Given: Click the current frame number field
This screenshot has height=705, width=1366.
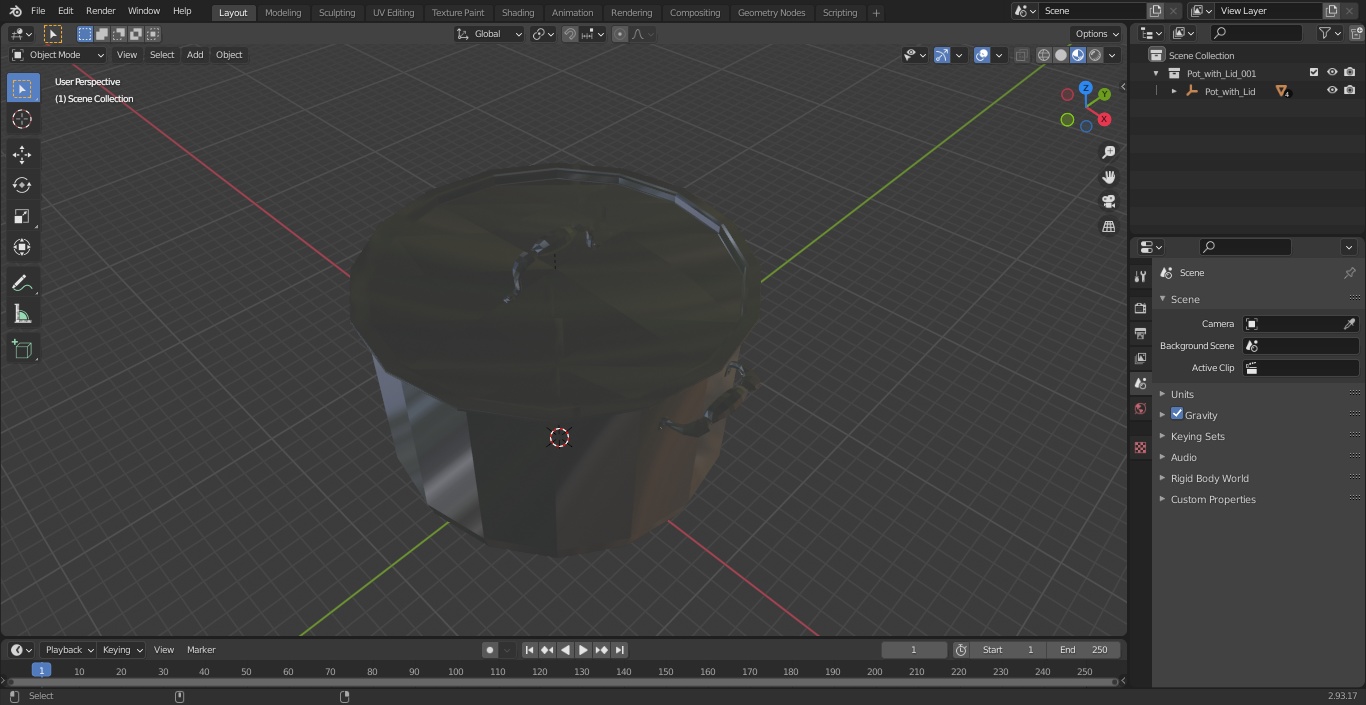Looking at the screenshot, I should click(914, 650).
